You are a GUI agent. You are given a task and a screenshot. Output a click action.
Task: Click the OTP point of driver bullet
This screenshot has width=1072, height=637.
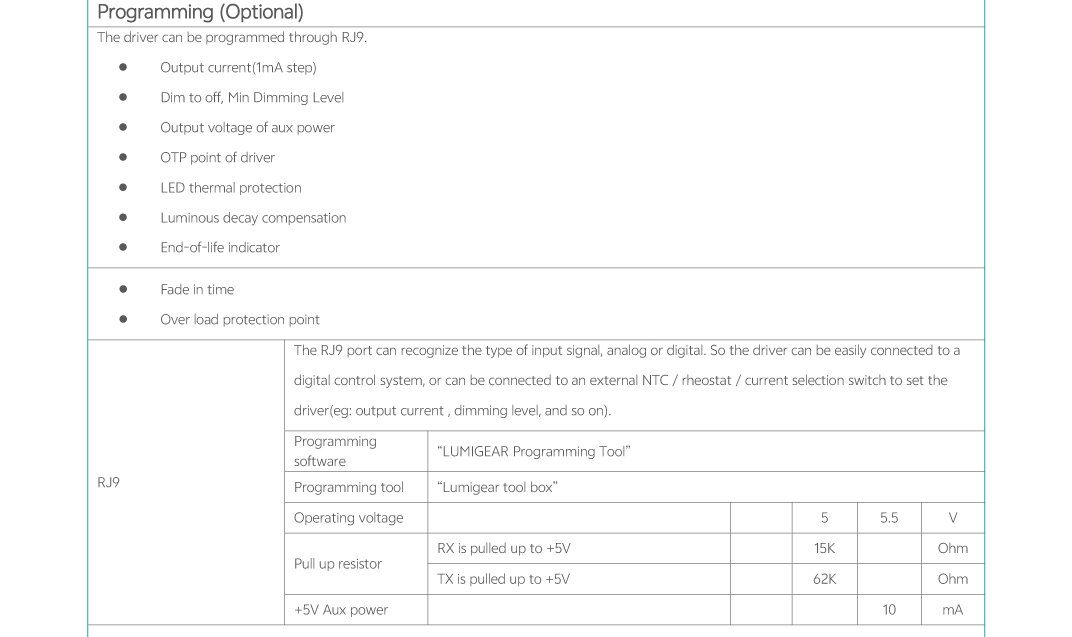[217, 158]
